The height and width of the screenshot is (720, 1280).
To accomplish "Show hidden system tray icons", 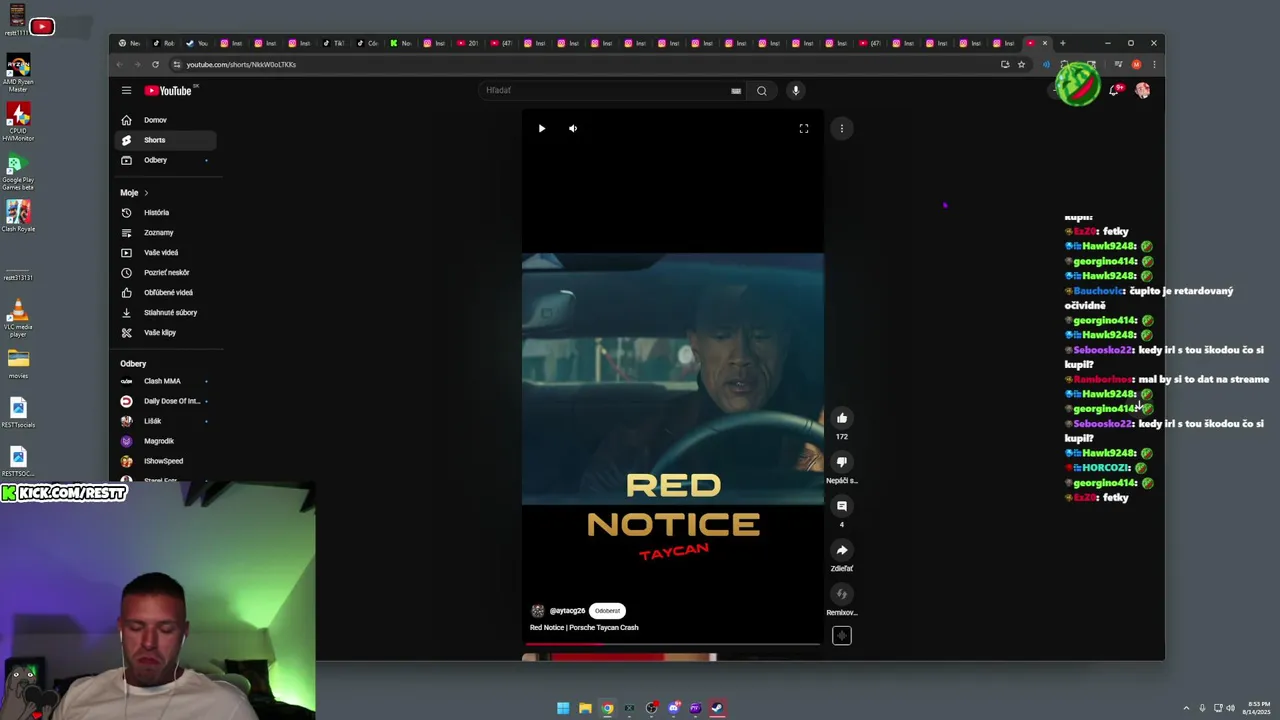I will point(1186,708).
